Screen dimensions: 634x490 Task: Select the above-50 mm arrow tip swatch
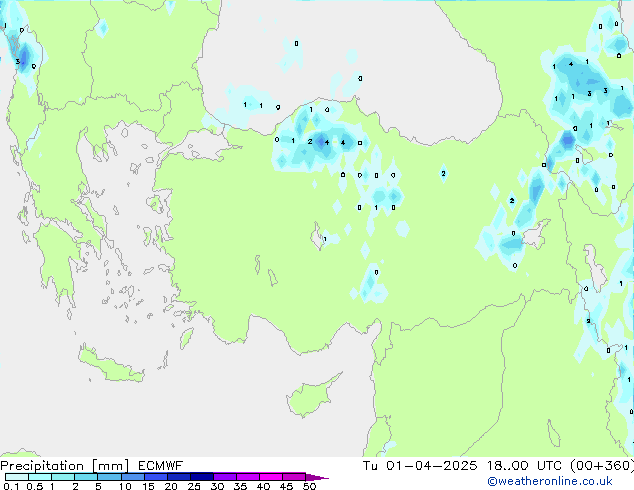[317, 477]
